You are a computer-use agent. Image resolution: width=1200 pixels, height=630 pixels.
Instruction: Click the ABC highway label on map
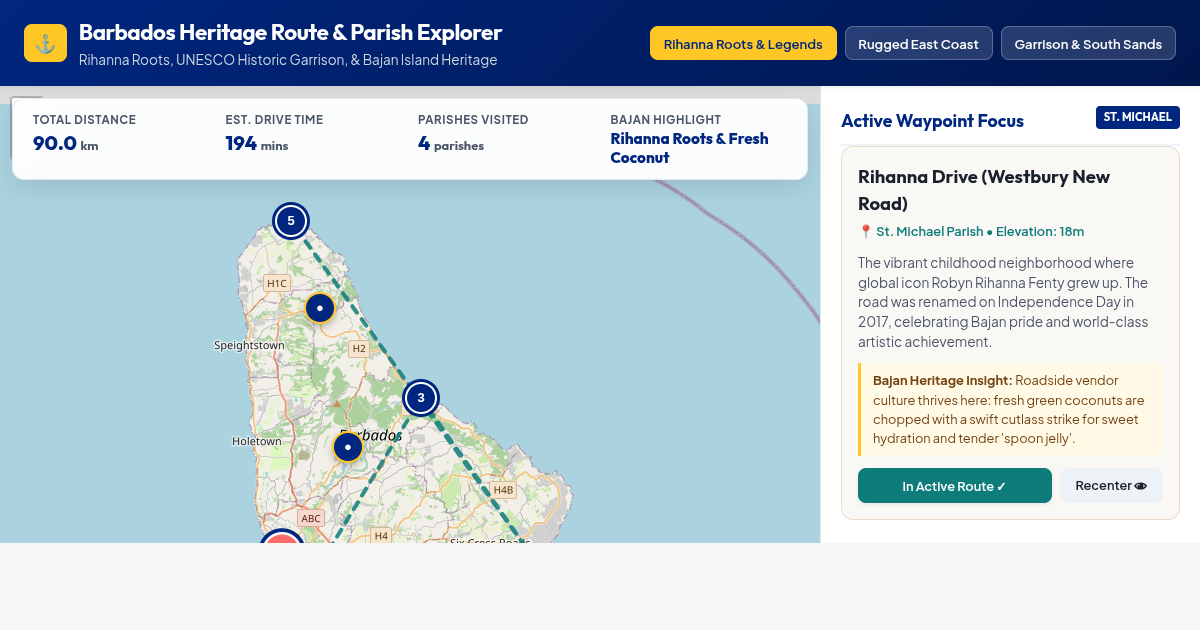311,518
